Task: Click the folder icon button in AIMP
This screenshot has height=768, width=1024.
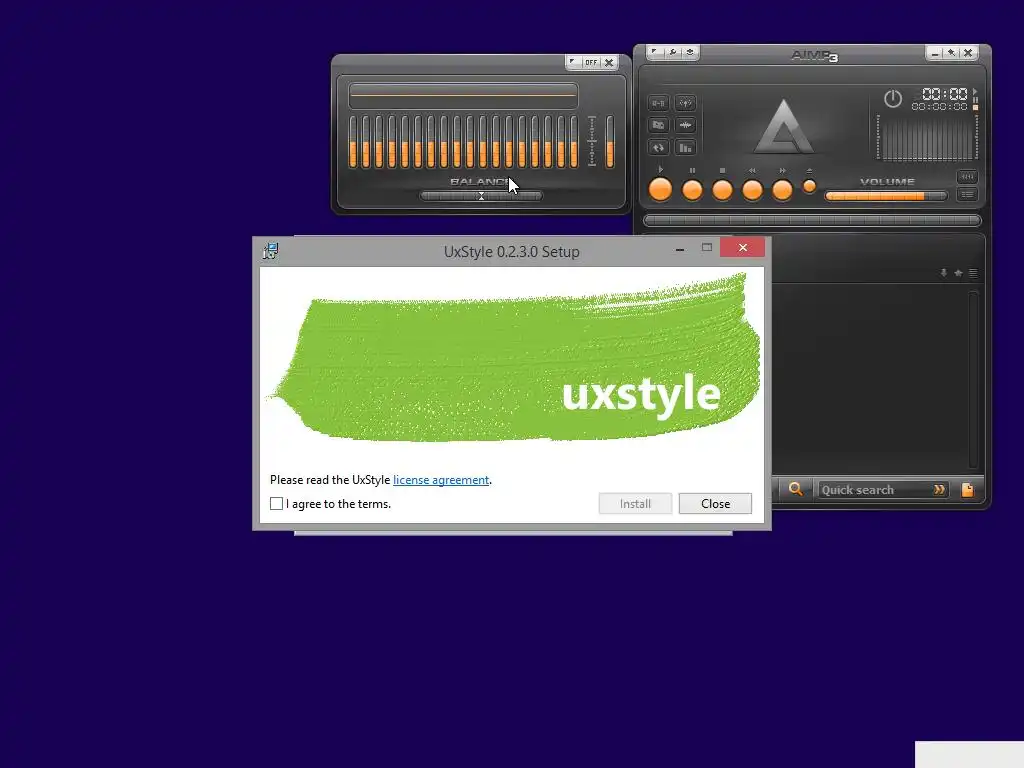Action: click(658, 125)
